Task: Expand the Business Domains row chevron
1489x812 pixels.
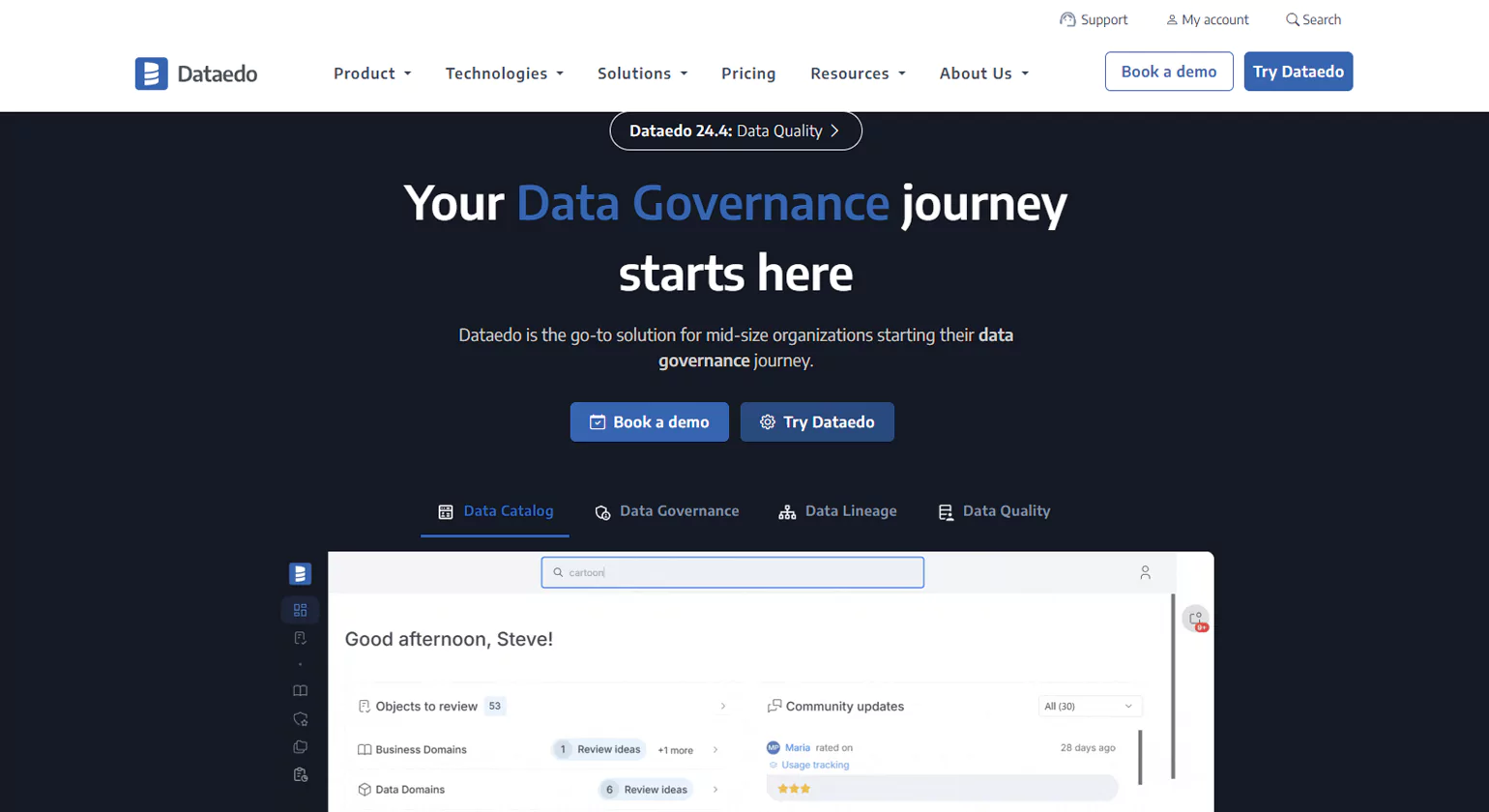Action: point(714,749)
